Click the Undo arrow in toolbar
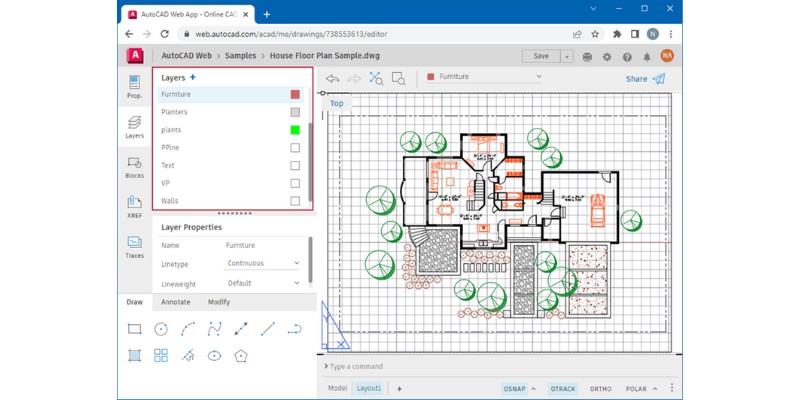Image resolution: width=800 pixels, height=400 pixels. click(333, 79)
